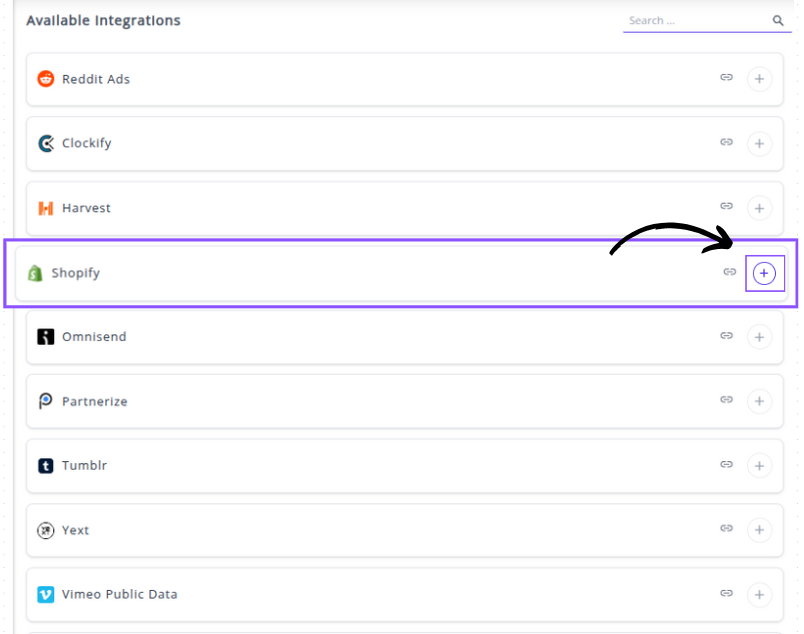The image size is (804, 634).
Task: Open the Clockify integration entry
Action: tap(86, 143)
